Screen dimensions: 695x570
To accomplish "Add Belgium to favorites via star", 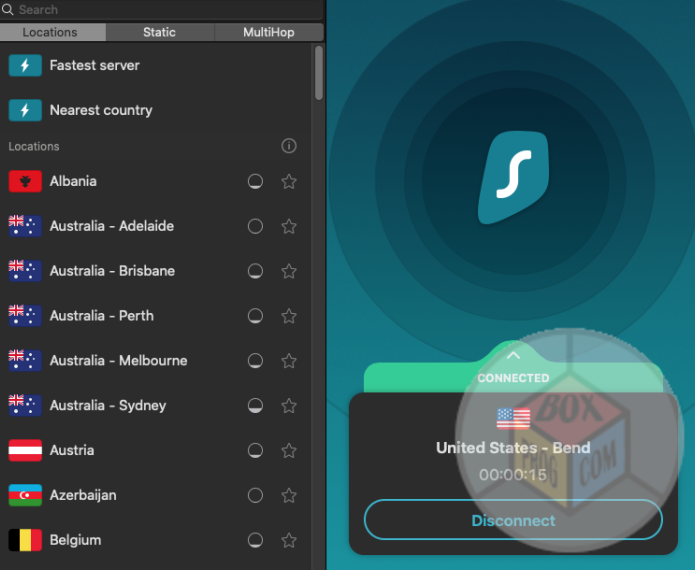I will (289, 541).
